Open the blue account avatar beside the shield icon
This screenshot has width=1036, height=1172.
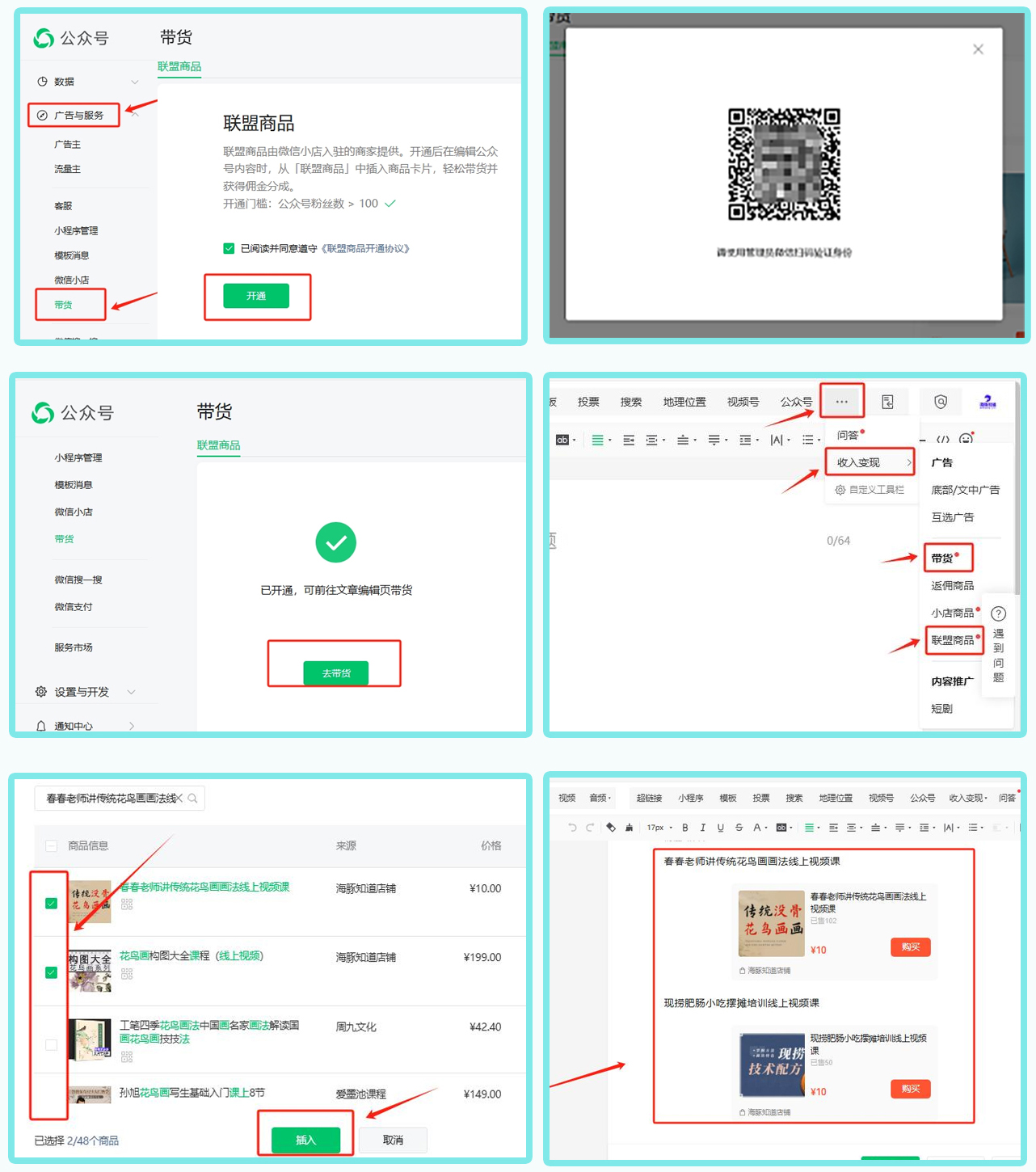coord(988,402)
